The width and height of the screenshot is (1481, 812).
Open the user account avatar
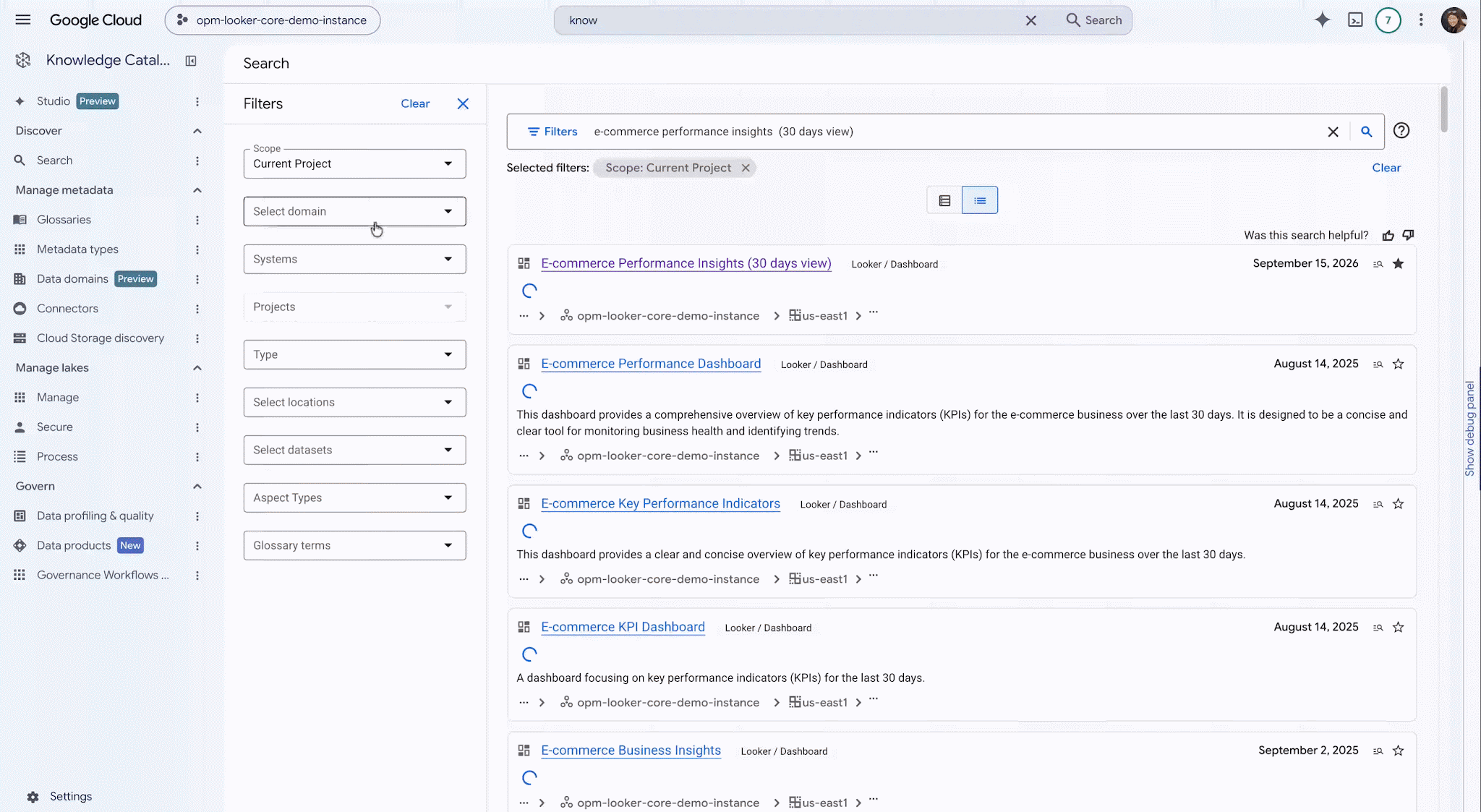pos(1454,20)
